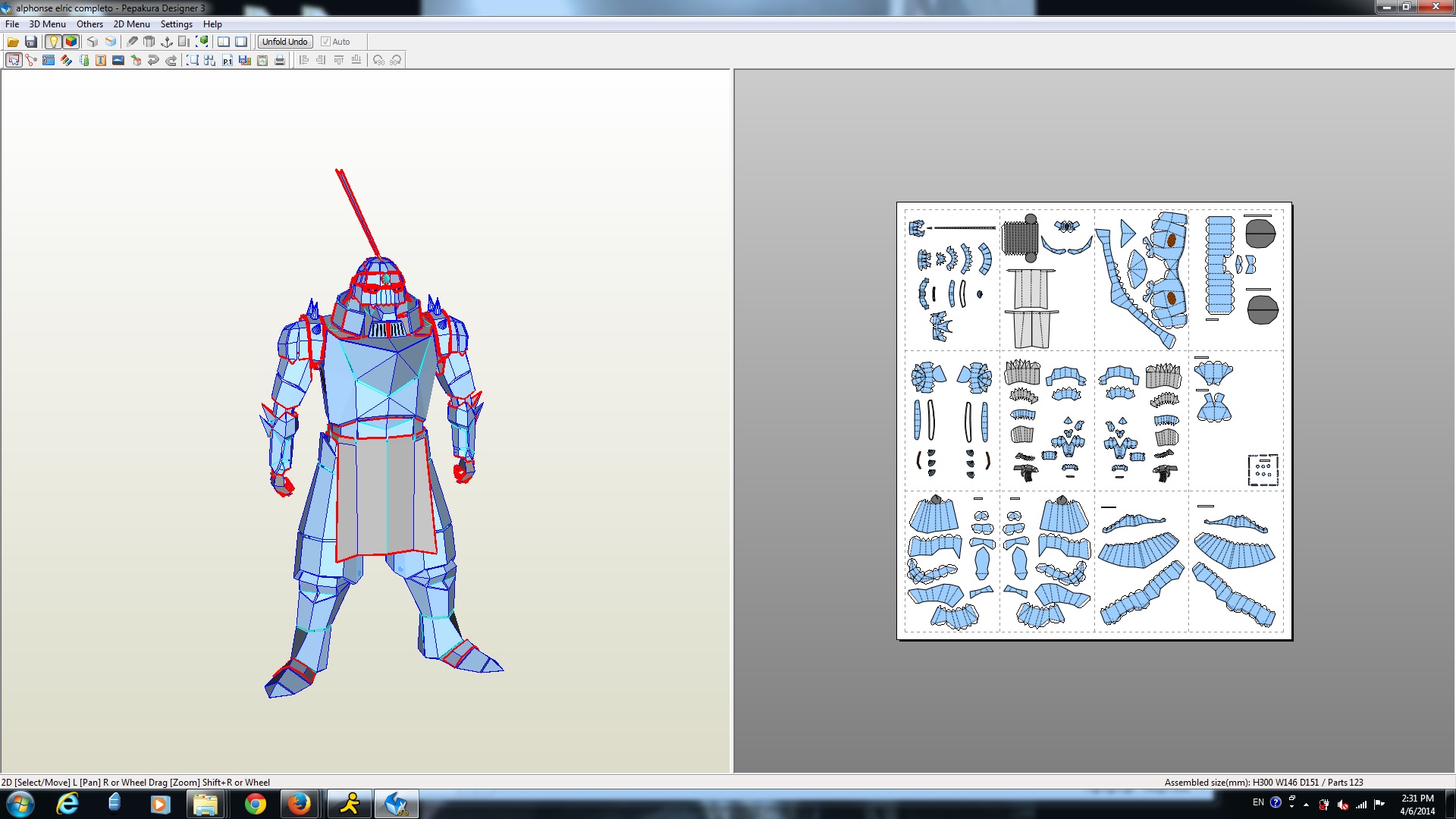1456x819 pixels.
Task: Open the 2D Menu
Action: [x=132, y=24]
